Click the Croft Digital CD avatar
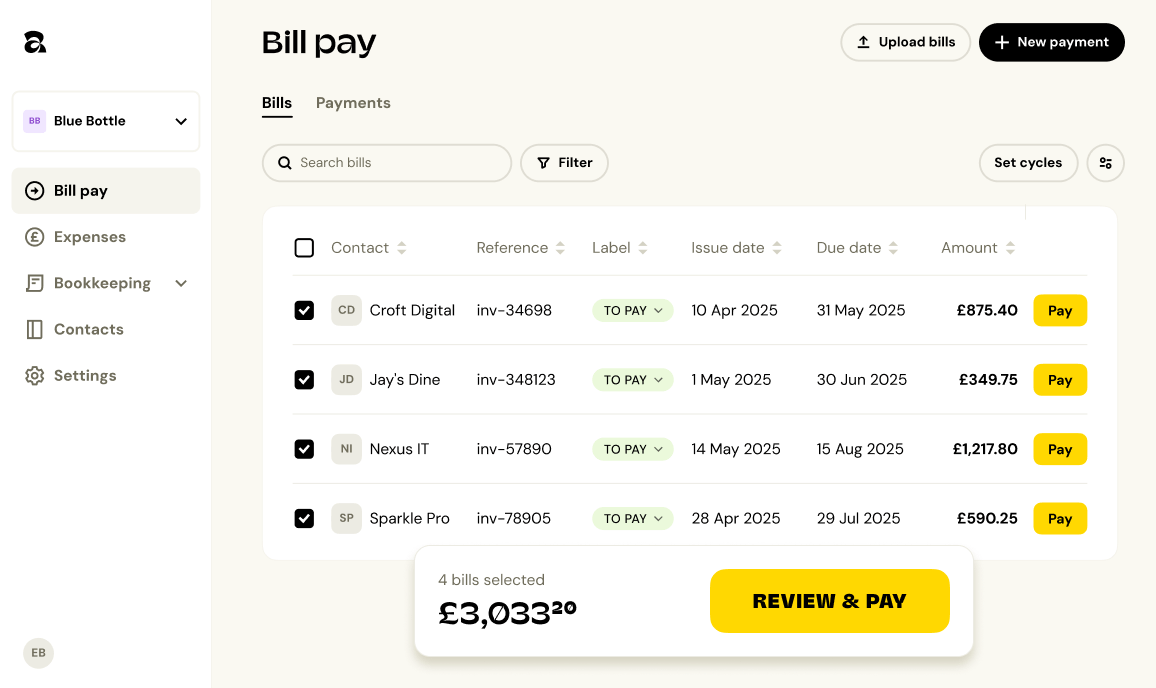The width and height of the screenshot is (1156, 688). (346, 310)
